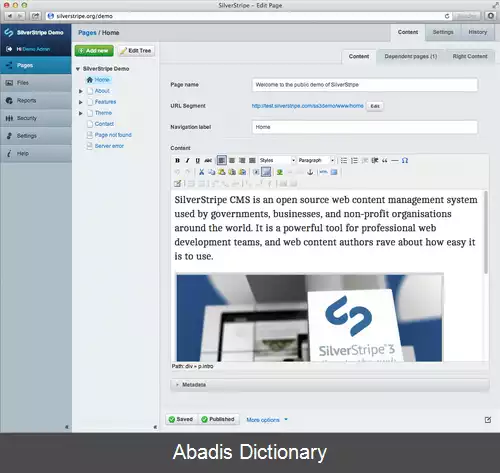This screenshot has width=500, height=473.
Task: Toggle italic formatting in the editor
Action: click(x=188, y=160)
